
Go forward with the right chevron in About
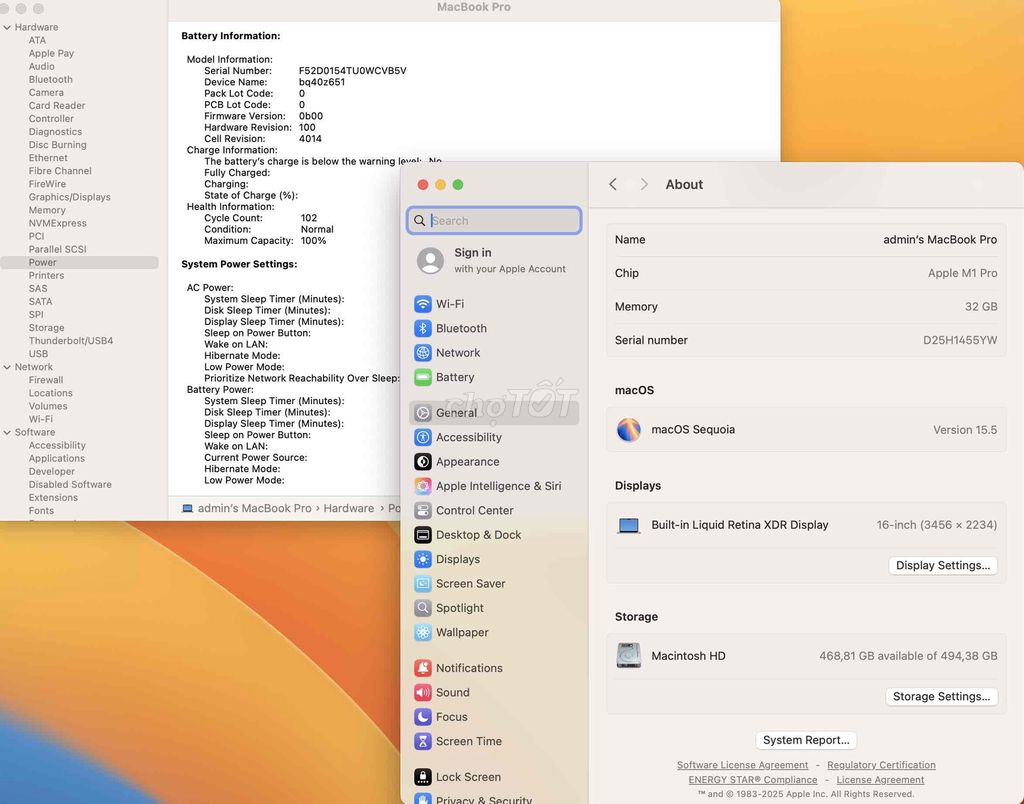[644, 184]
